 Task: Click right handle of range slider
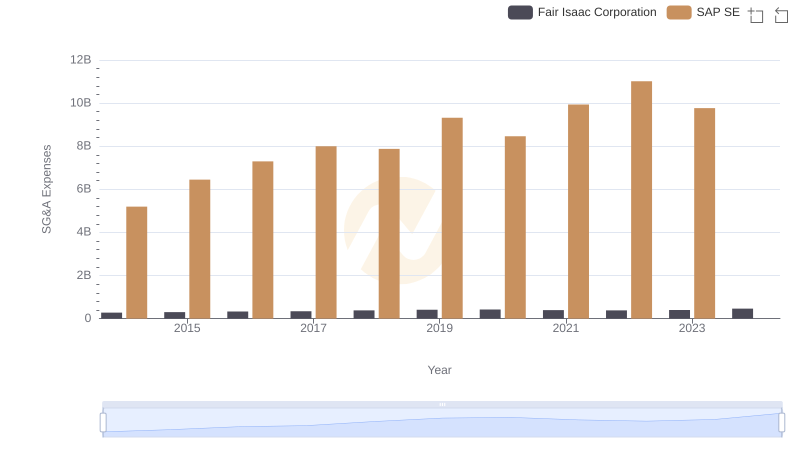point(781,423)
